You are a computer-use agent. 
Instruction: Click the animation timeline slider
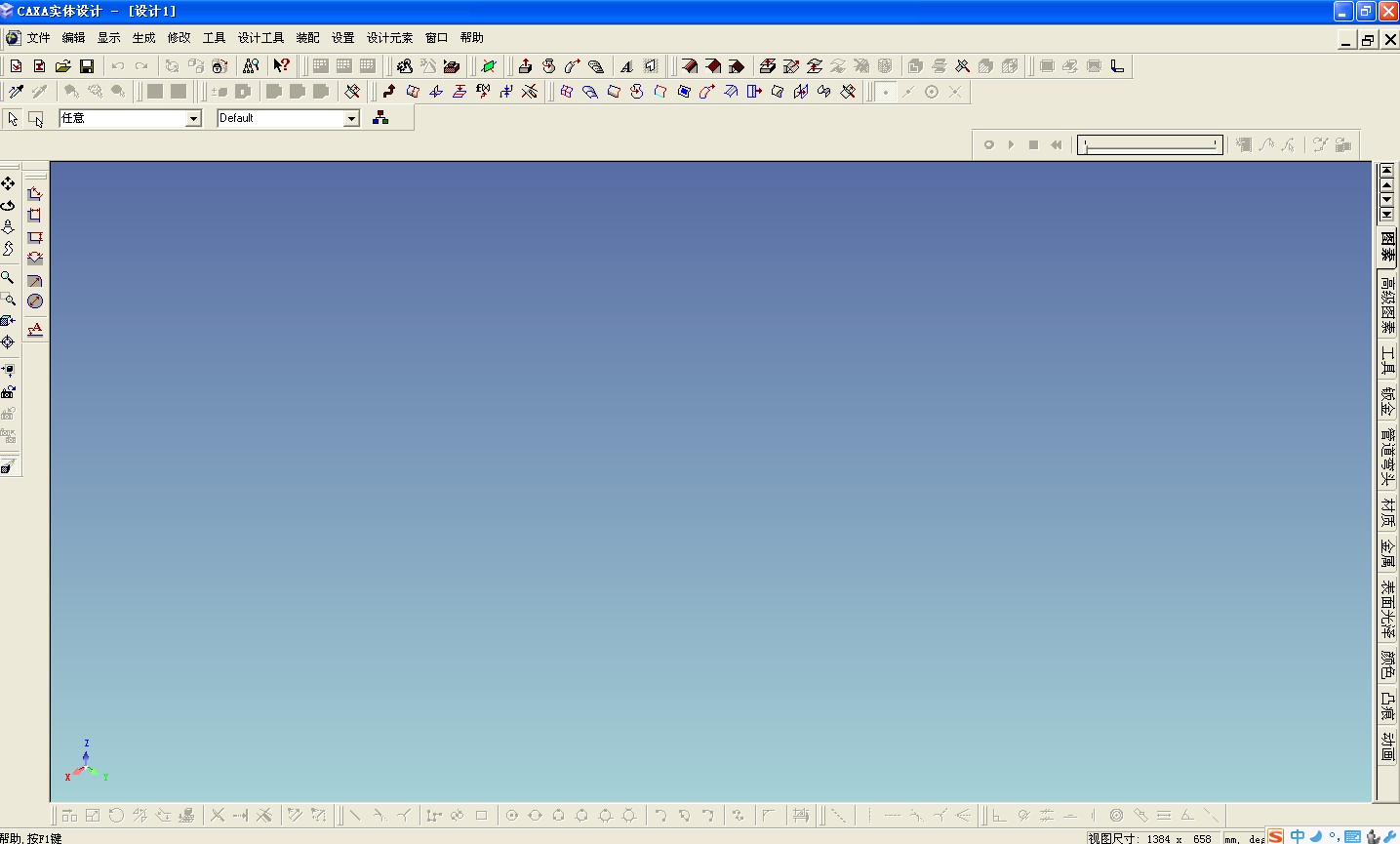[x=1150, y=145]
